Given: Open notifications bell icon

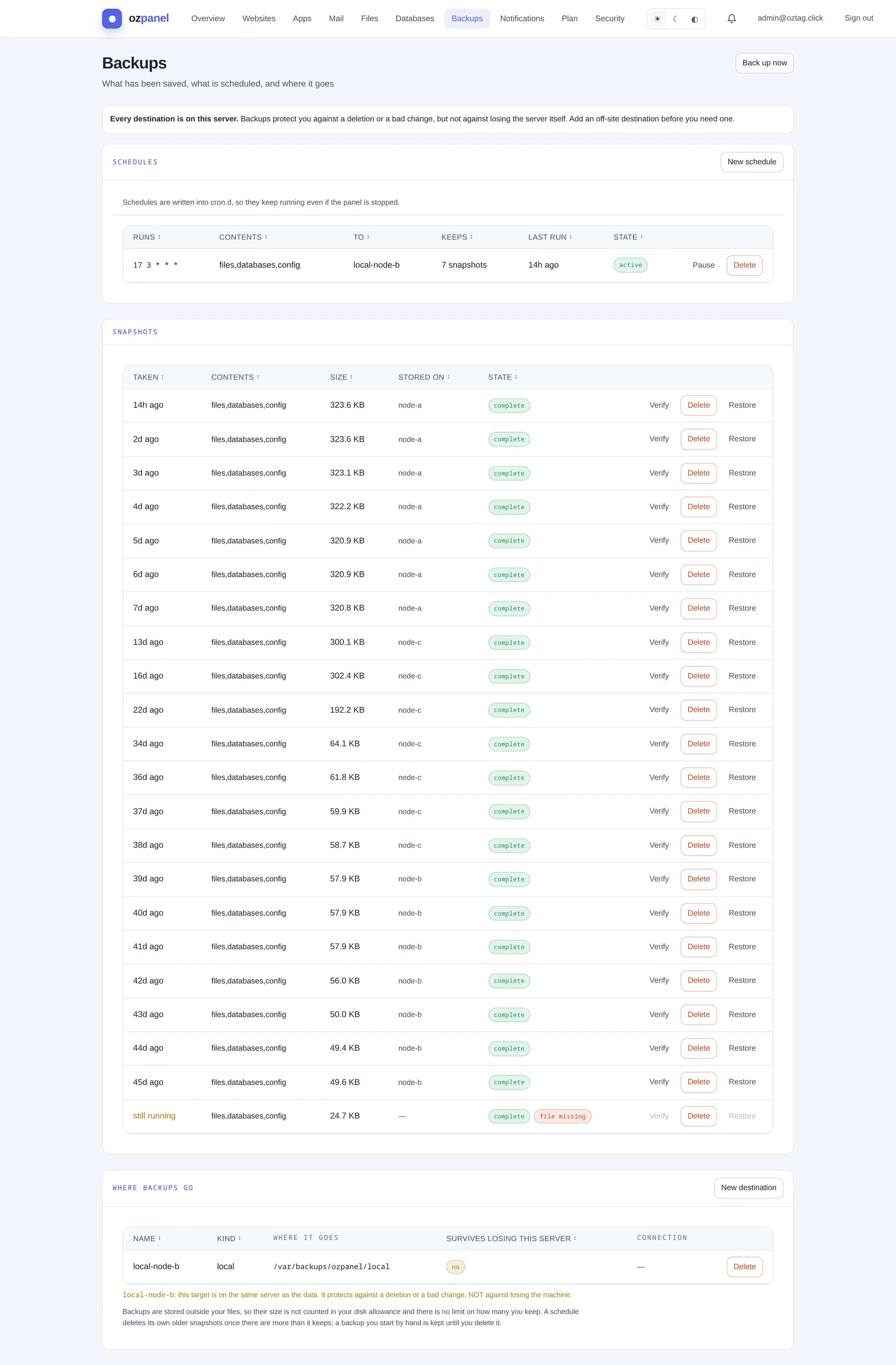Looking at the screenshot, I should click(x=731, y=18).
